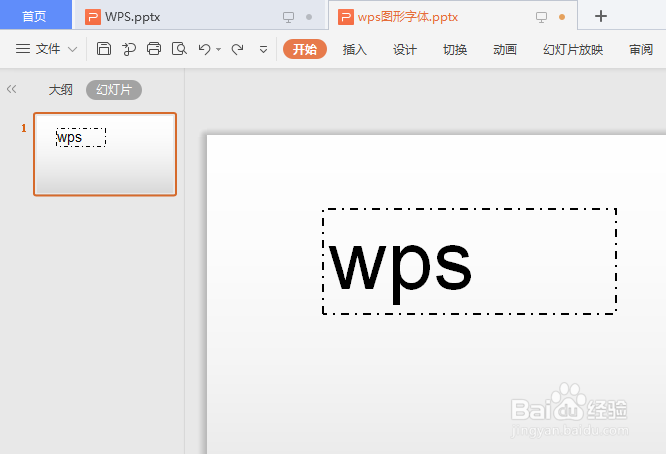Switch to the WPS.pptx document tab

coord(200,17)
